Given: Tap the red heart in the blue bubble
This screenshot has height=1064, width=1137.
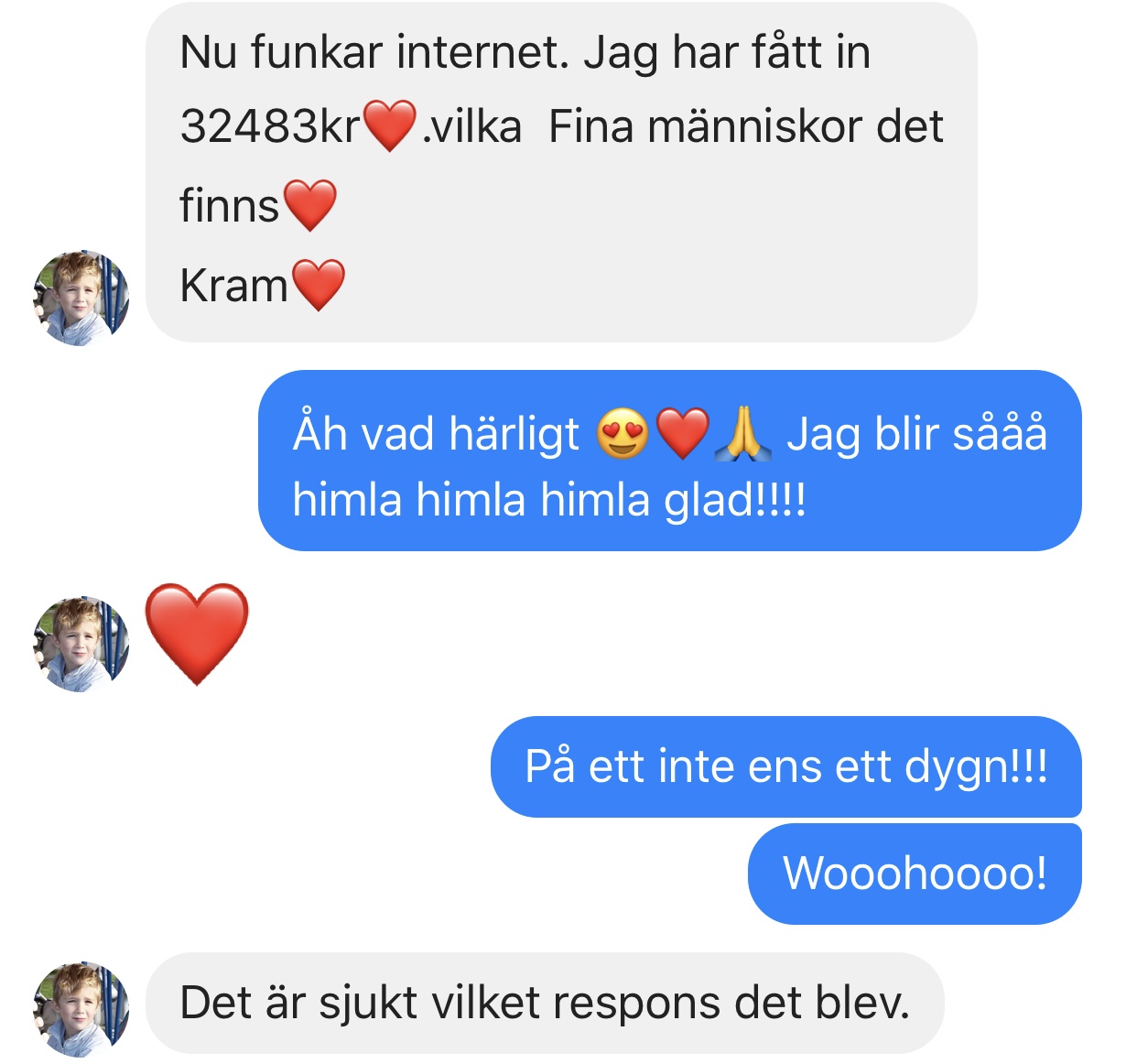Looking at the screenshot, I should (x=683, y=434).
